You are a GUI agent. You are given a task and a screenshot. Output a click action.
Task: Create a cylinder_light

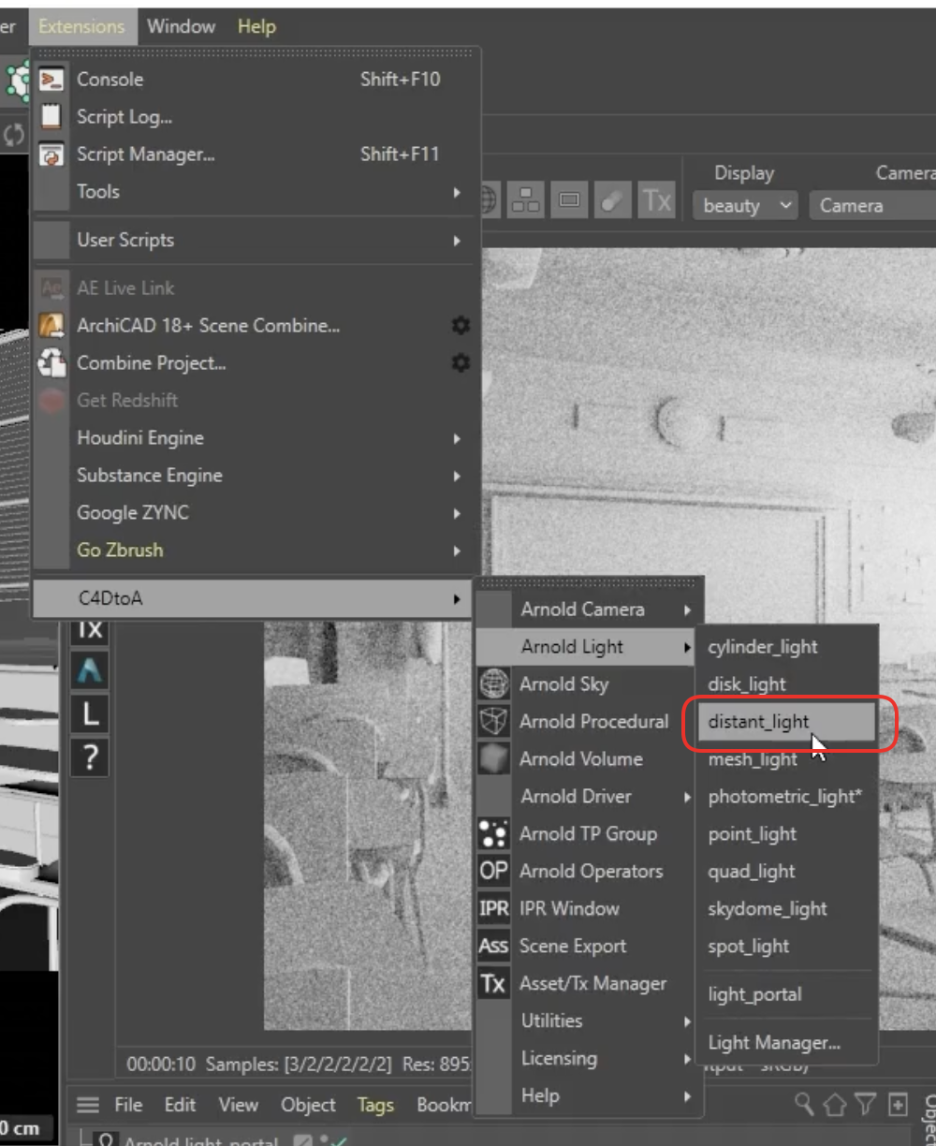[787, 647]
